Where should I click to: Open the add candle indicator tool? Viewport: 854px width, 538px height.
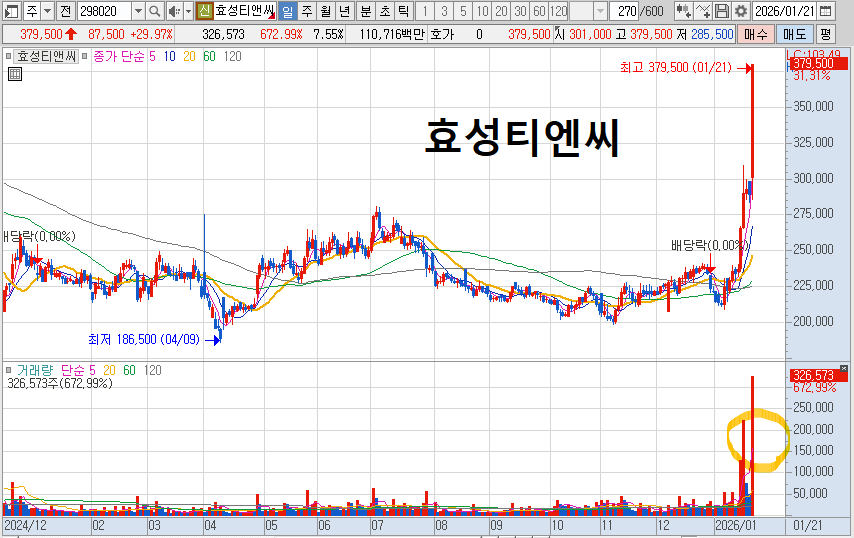coord(683,11)
